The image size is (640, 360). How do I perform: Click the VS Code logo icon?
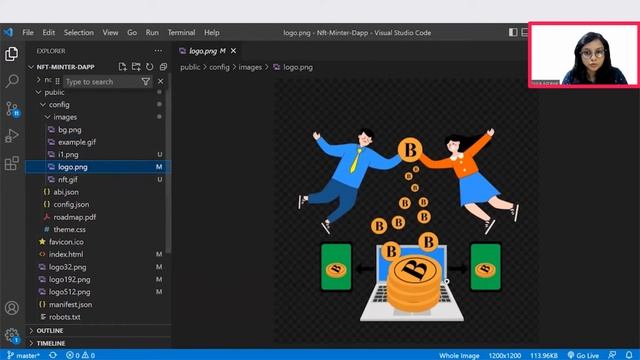(9, 32)
